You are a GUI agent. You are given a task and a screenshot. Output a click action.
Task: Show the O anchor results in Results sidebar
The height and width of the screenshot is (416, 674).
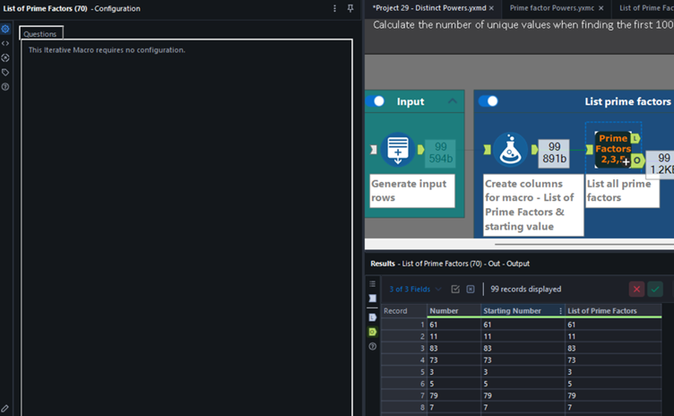point(372,332)
